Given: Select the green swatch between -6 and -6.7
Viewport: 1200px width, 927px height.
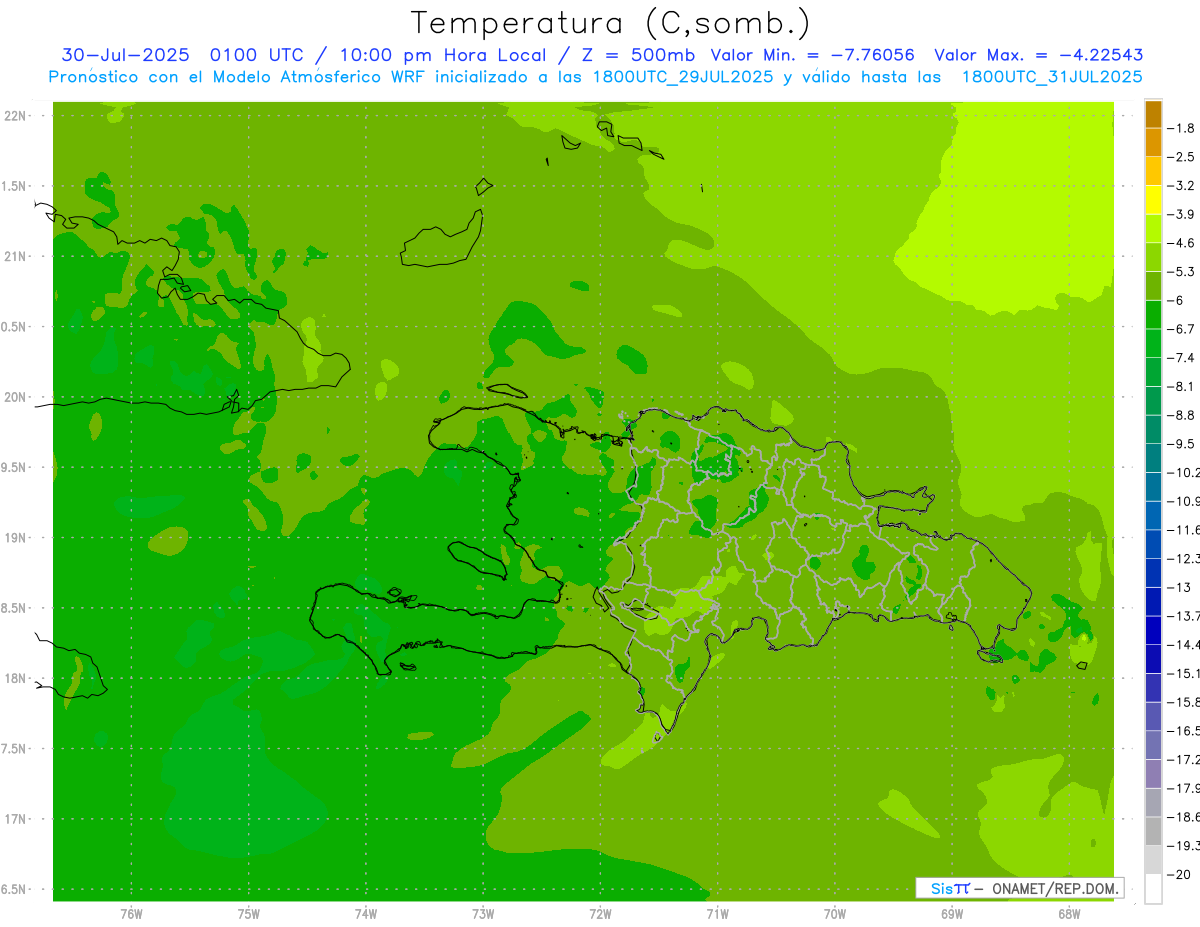Looking at the screenshot, I should [1153, 315].
